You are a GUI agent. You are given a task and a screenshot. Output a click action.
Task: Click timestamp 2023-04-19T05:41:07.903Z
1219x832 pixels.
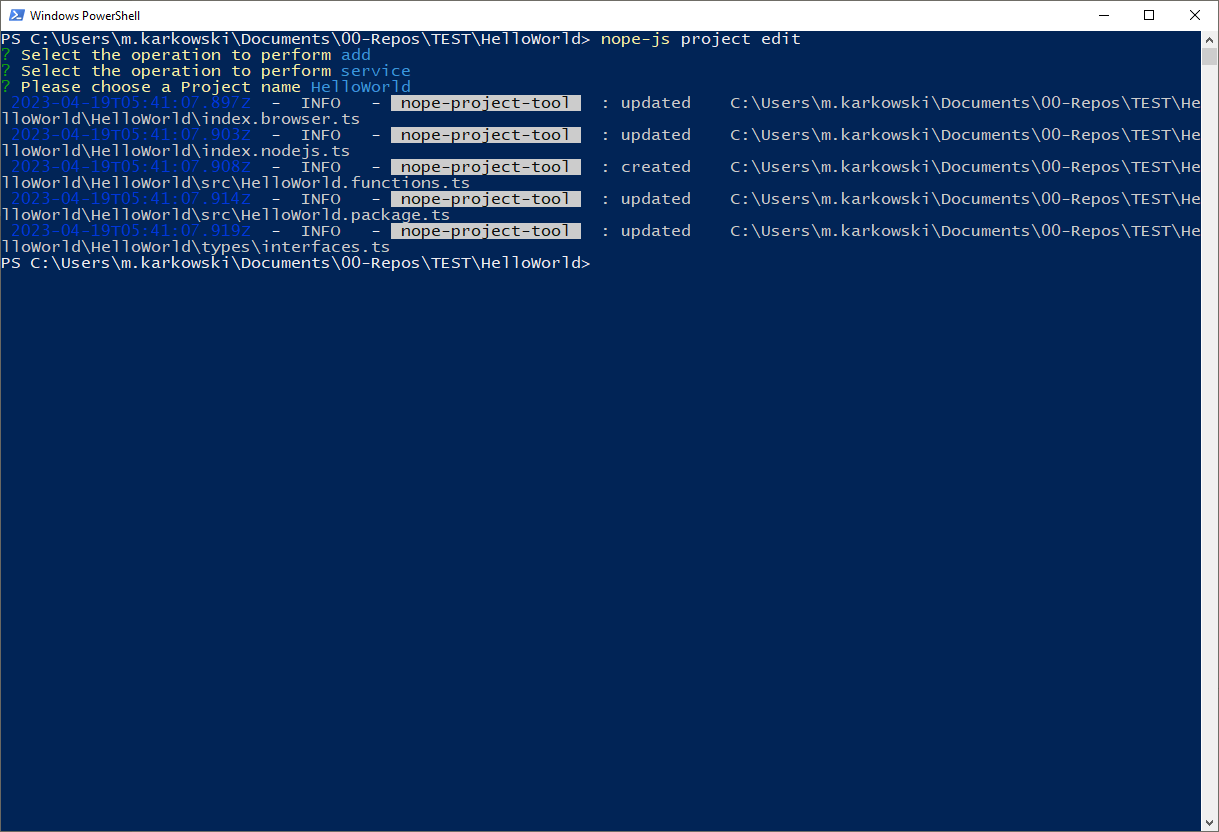click(x=131, y=135)
